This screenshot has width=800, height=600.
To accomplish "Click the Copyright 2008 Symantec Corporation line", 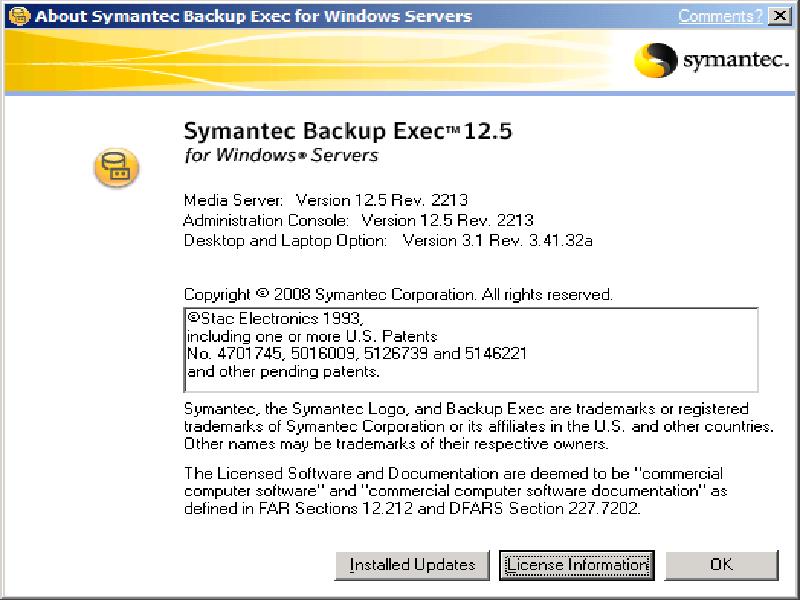I will [398, 295].
